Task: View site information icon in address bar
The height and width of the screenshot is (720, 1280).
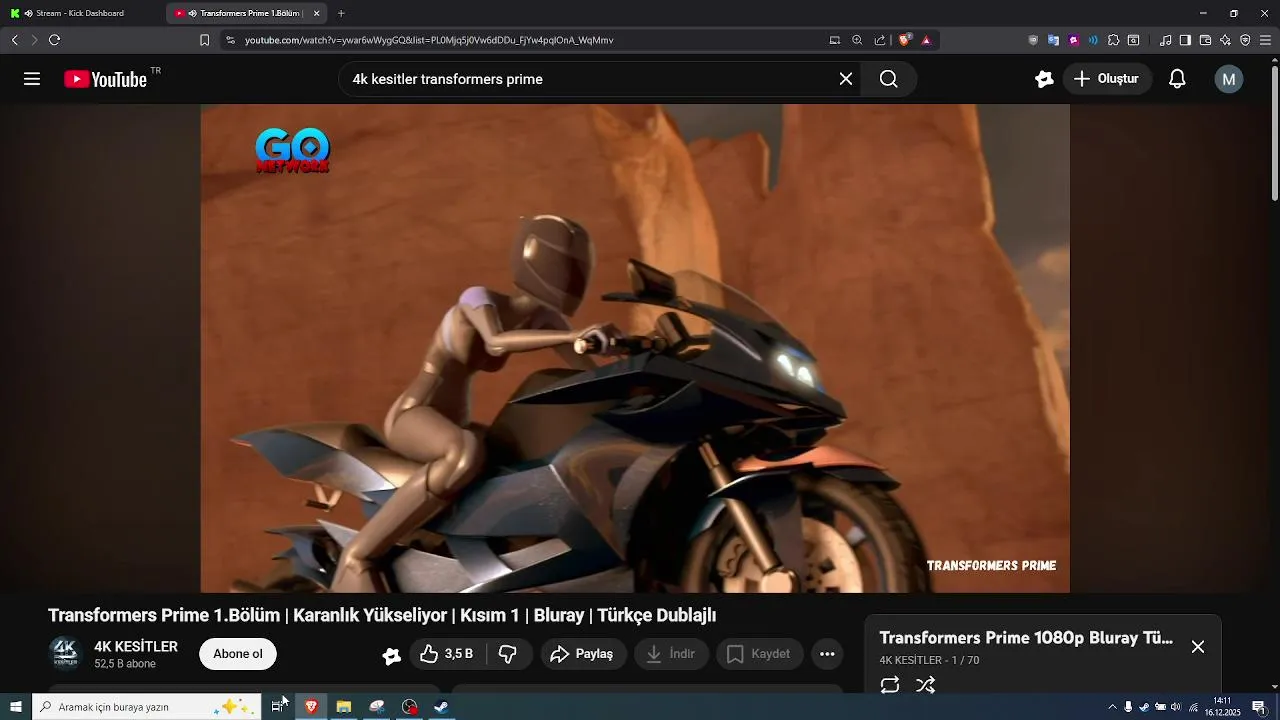Action: click(230, 40)
